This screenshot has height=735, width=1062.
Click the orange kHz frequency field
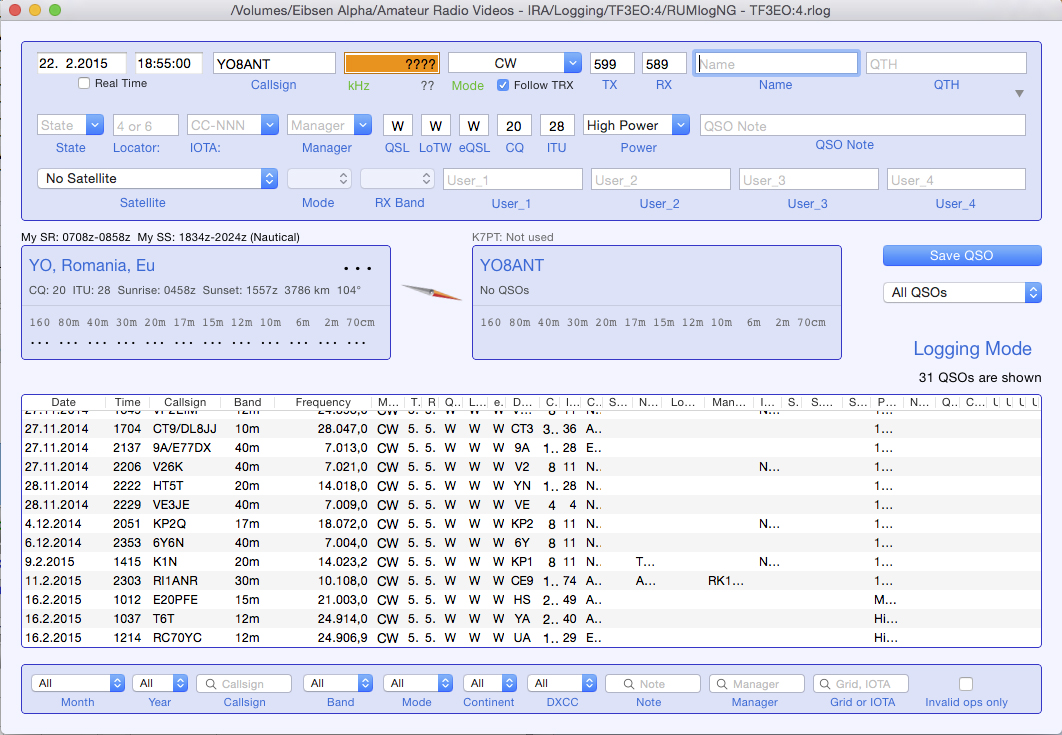click(390, 63)
